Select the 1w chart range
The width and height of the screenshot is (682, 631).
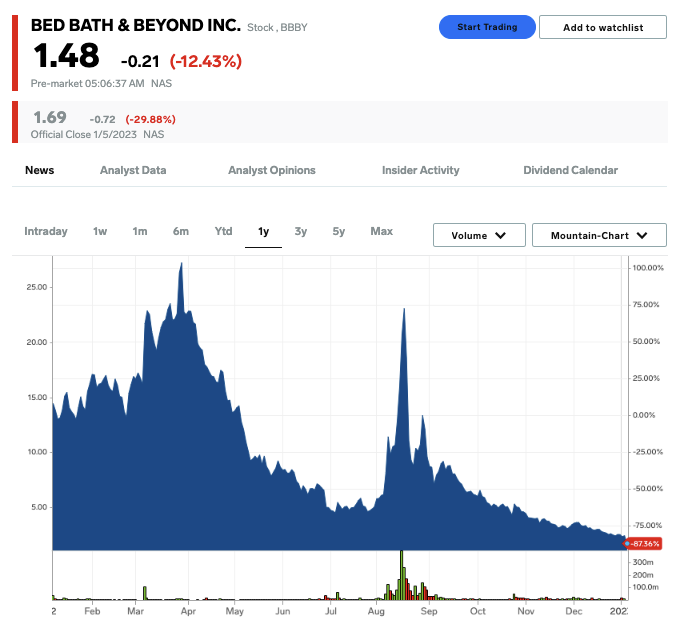(100, 231)
